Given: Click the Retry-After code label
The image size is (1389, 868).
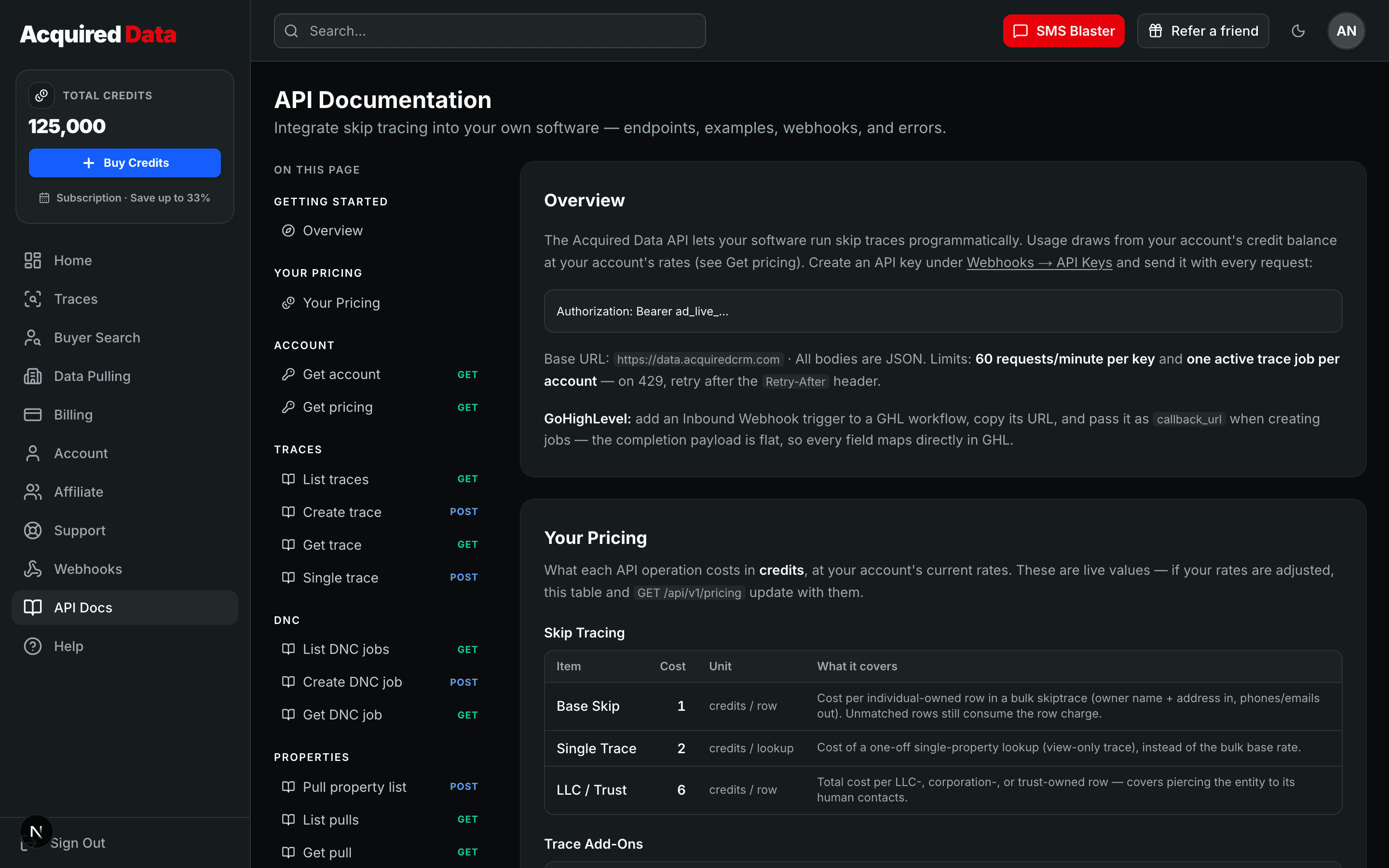Looking at the screenshot, I should coord(795,382).
